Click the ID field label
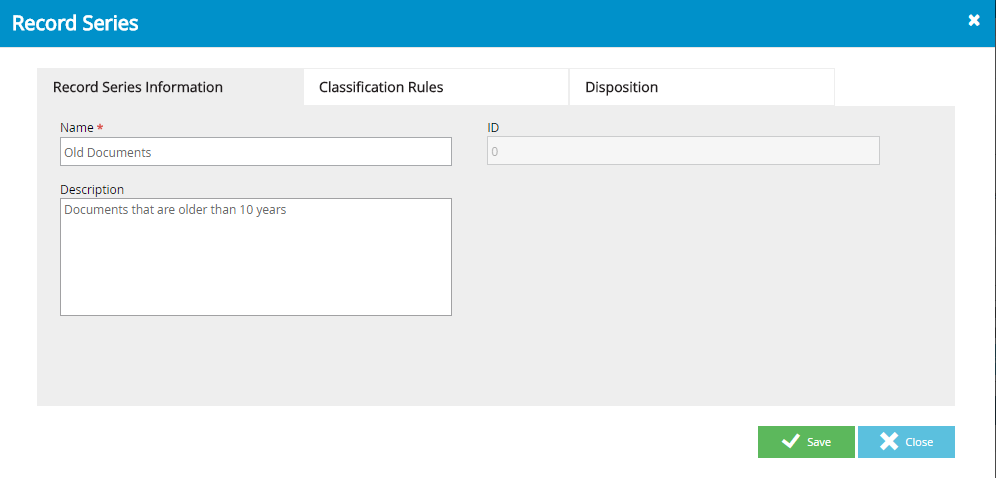This screenshot has height=478, width=996. [x=493, y=128]
